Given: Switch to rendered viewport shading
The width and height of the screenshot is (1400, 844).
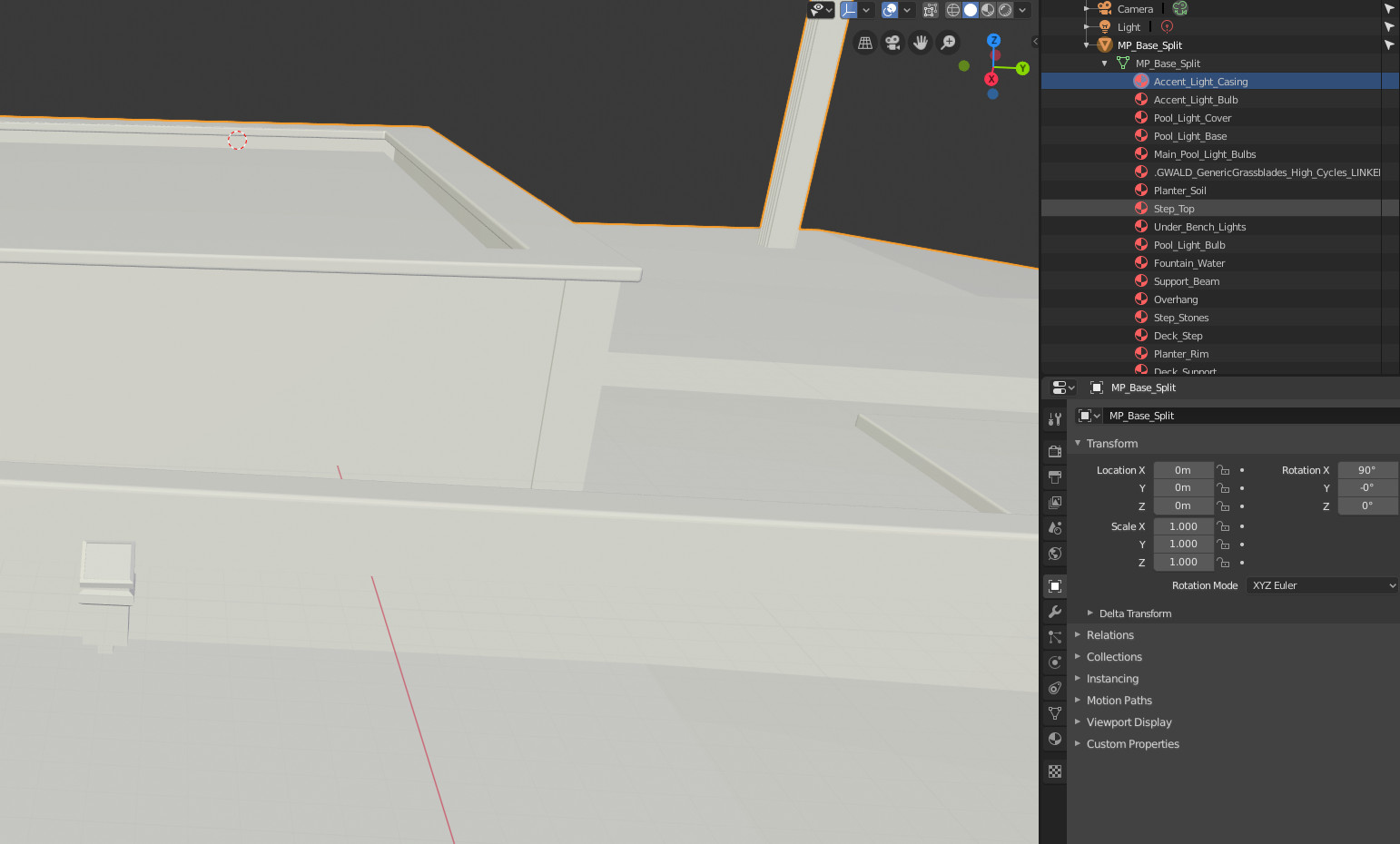Looking at the screenshot, I should point(1005,10).
